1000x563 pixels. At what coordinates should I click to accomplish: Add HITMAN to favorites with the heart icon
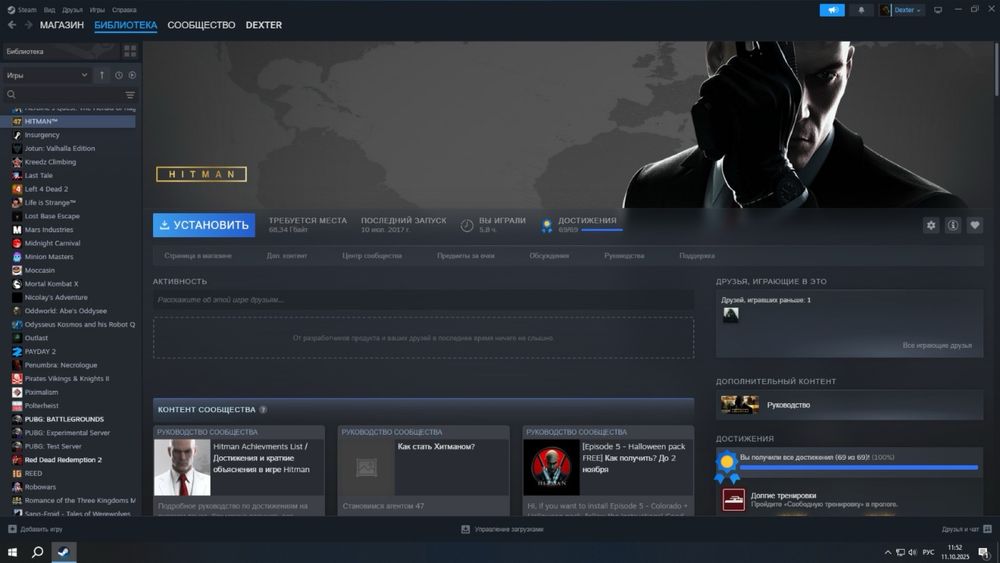click(974, 225)
